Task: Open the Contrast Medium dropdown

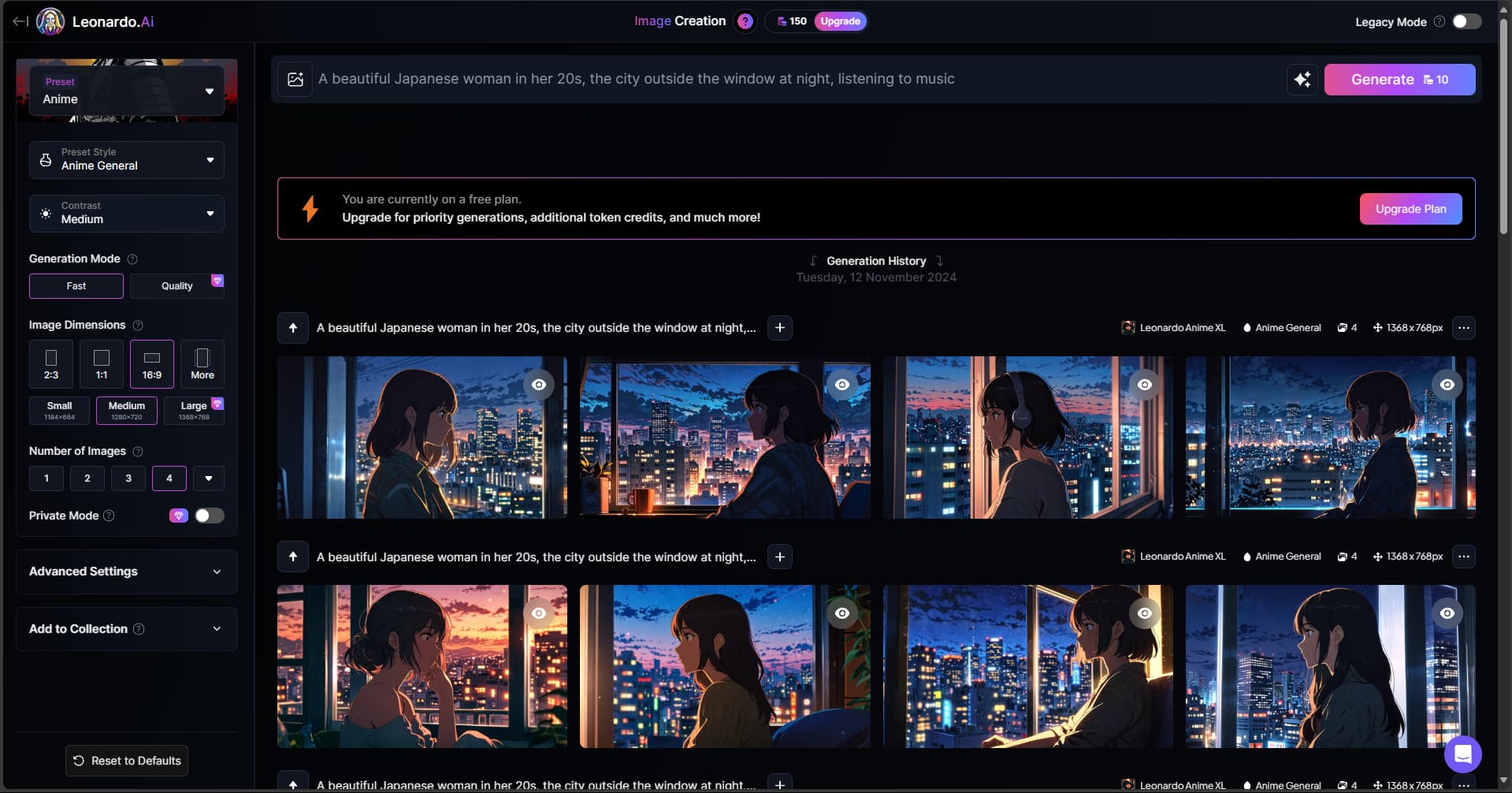Action: (x=127, y=214)
